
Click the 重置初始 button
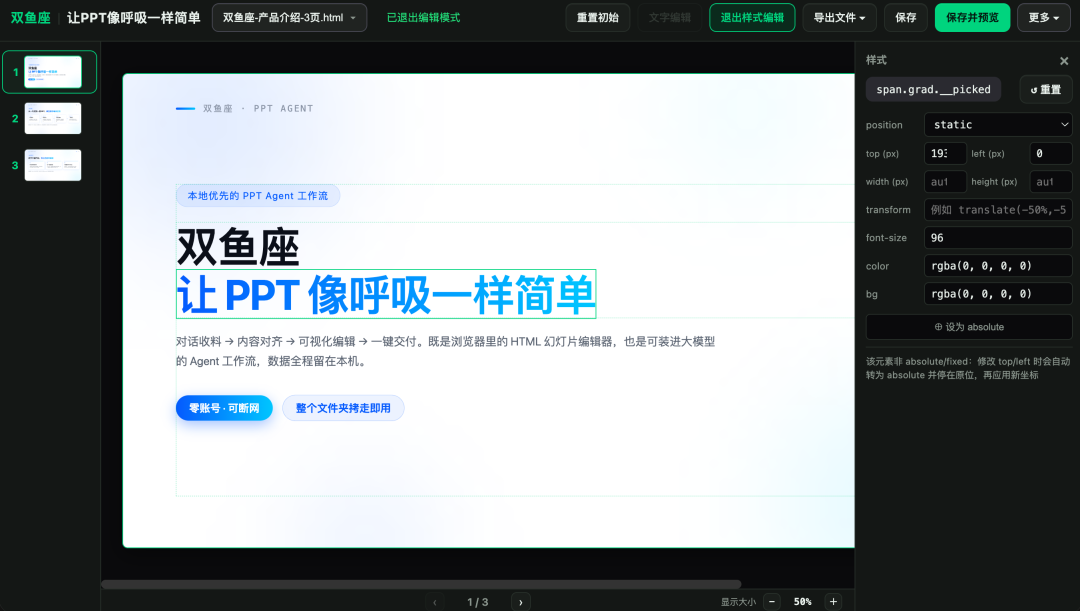[598, 18]
